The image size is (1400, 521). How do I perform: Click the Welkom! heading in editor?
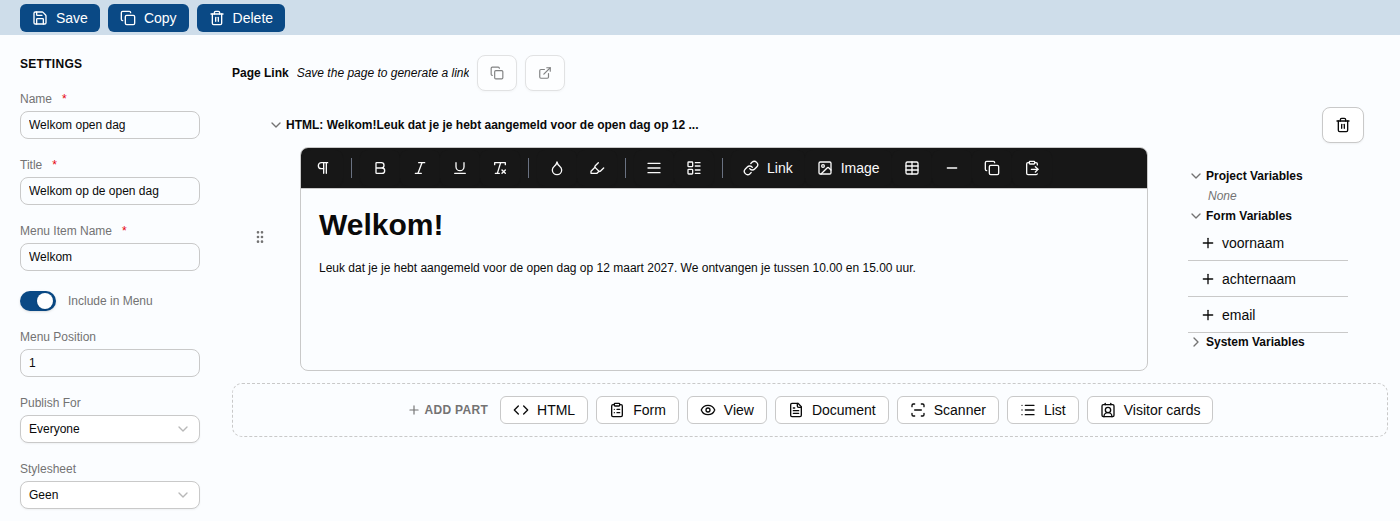click(381, 225)
